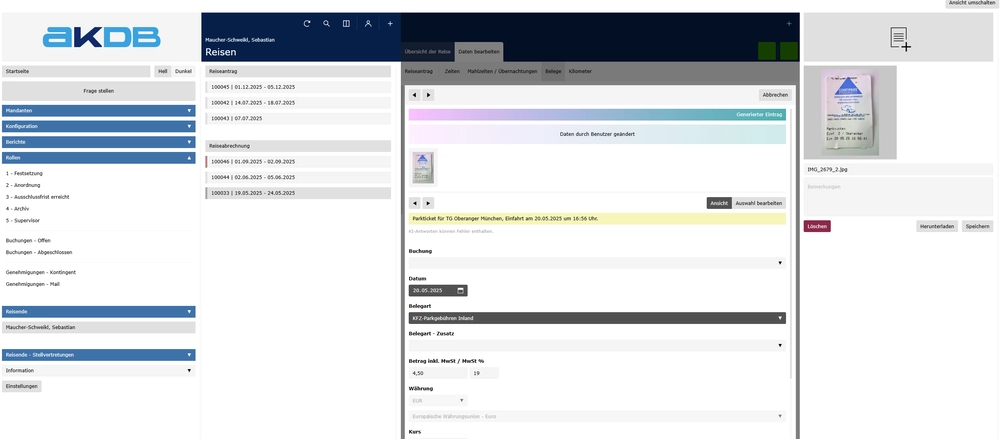Switch theme to Hell
This screenshot has width=1000, height=439.
tap(162, 71)
